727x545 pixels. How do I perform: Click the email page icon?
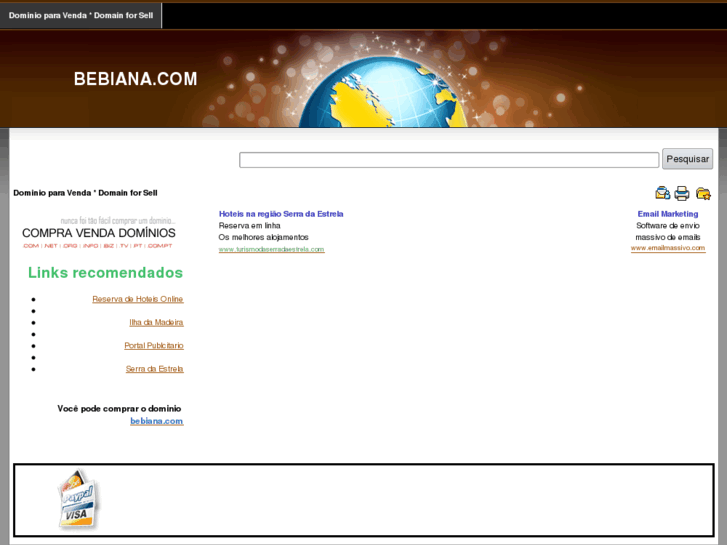click(663, 193)
